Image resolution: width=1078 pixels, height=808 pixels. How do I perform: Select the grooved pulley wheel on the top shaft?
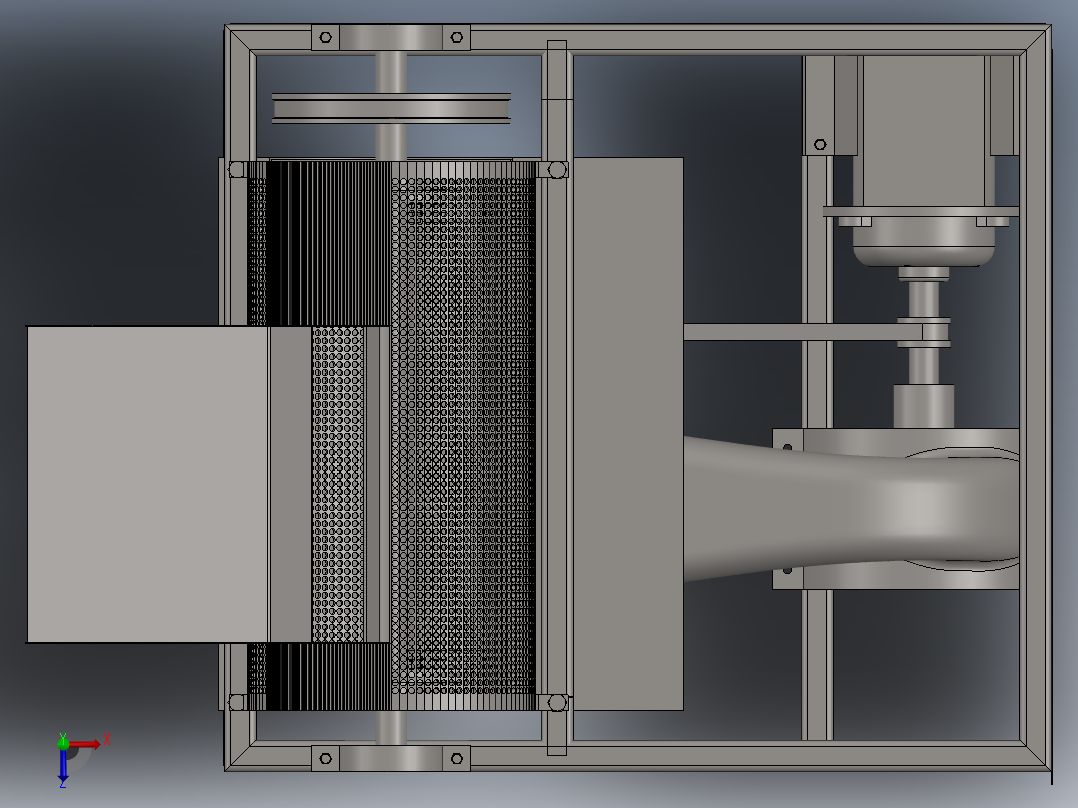click(391, 109)
